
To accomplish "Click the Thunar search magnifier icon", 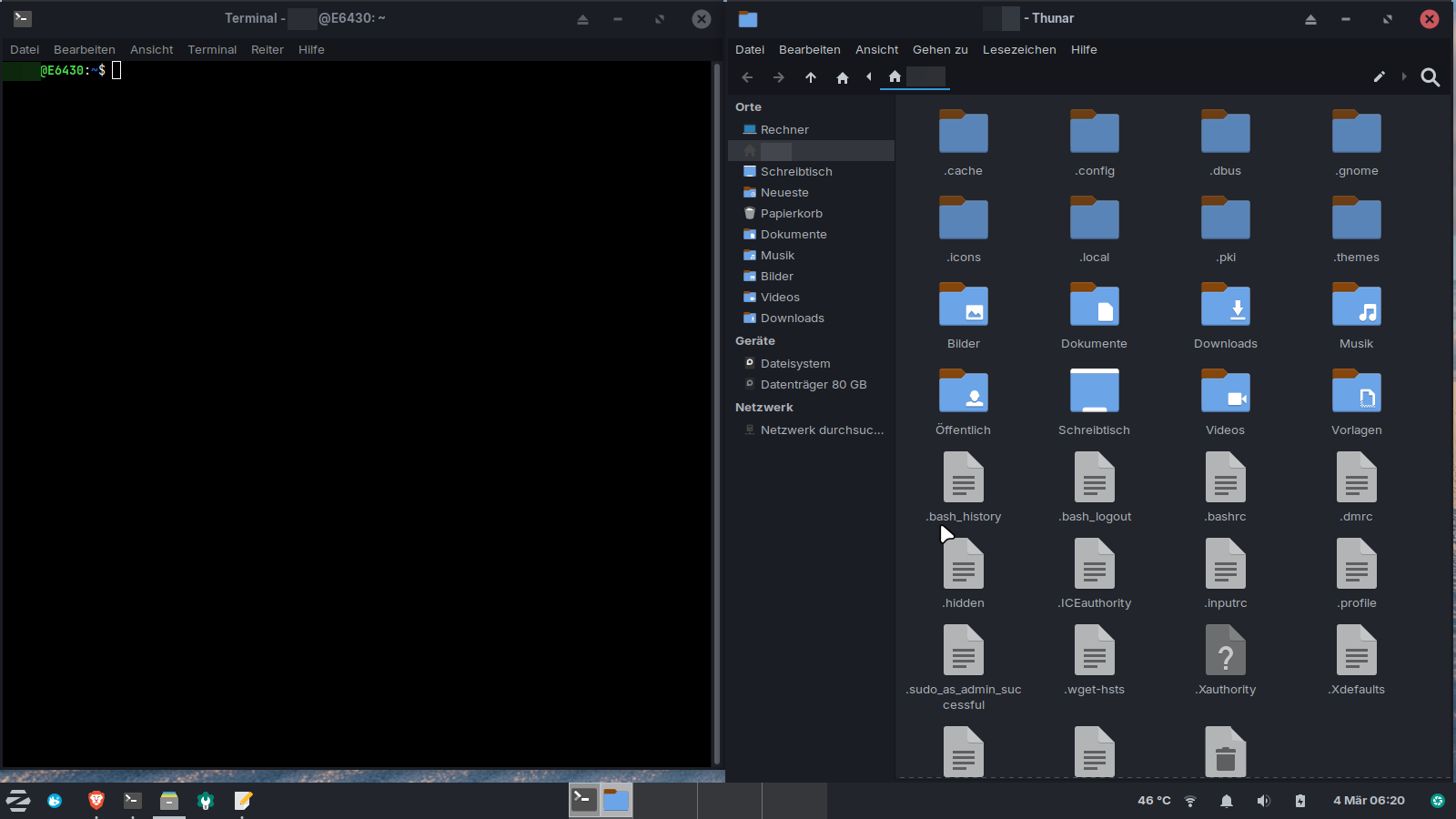I will [1430, 77].
